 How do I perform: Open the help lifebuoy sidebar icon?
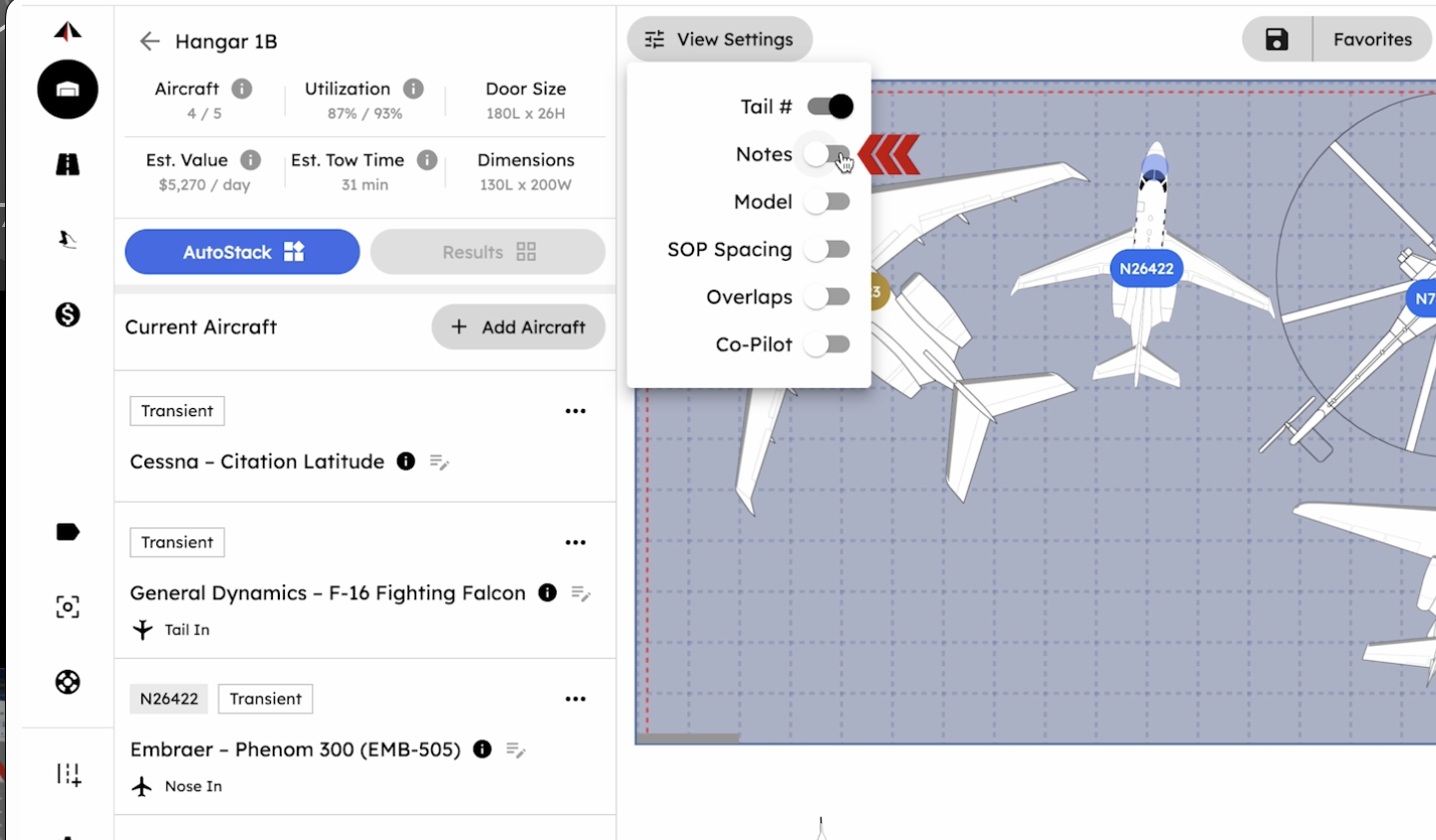pyautogui.click(x=68, y=682)
